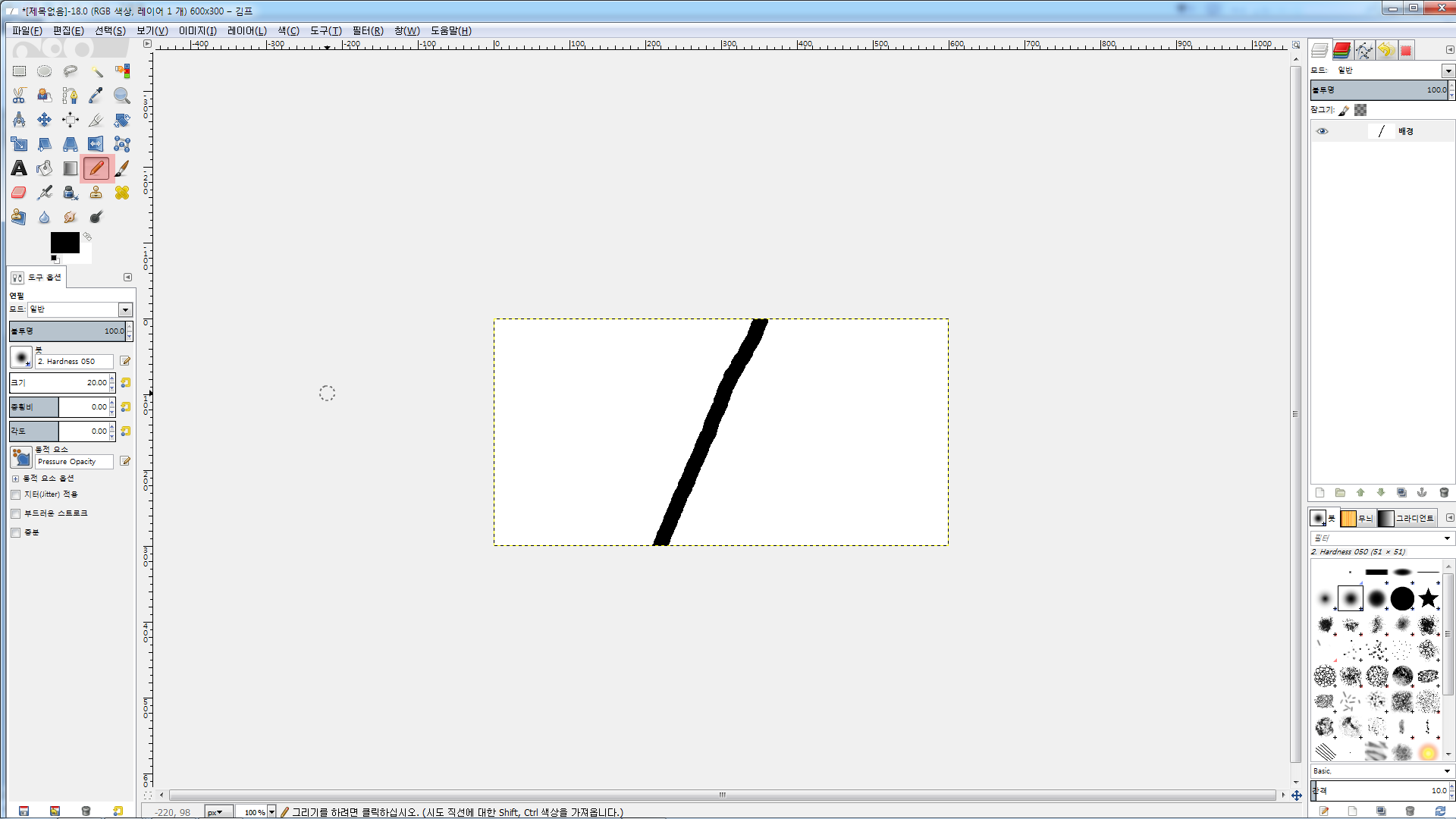1456x819 pixels.
Task: Select the Bucket Fill tool
Action: coord(45,168)
